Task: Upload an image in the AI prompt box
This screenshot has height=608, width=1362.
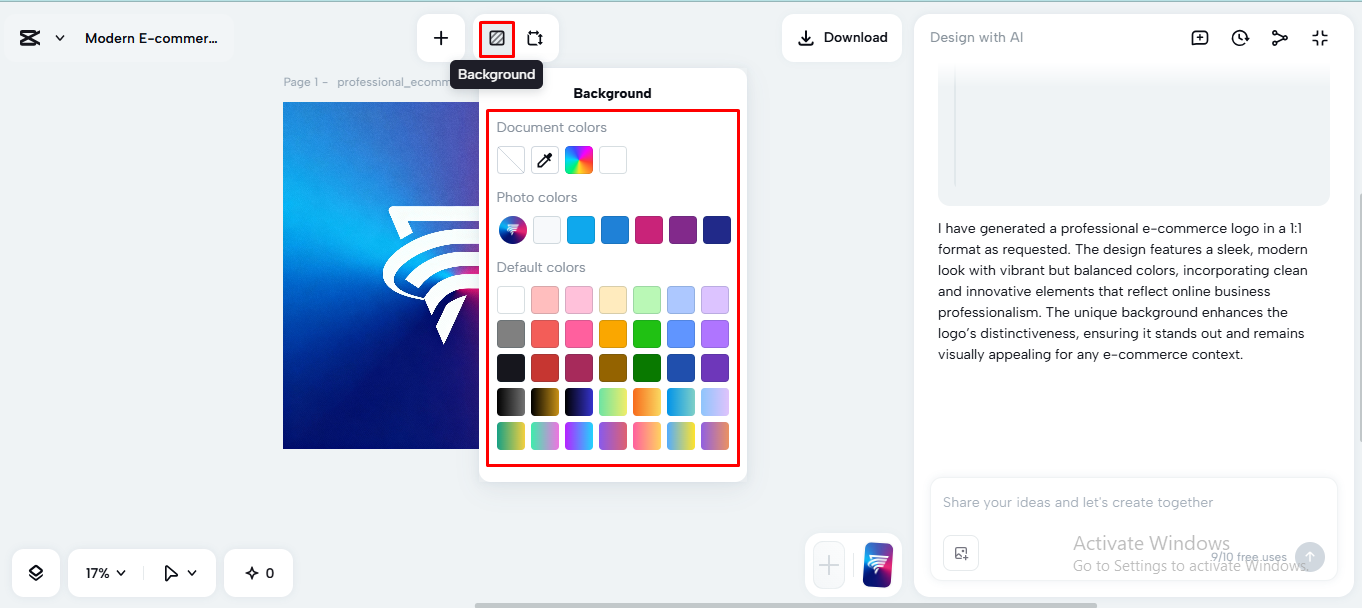Action: point(961,553)
